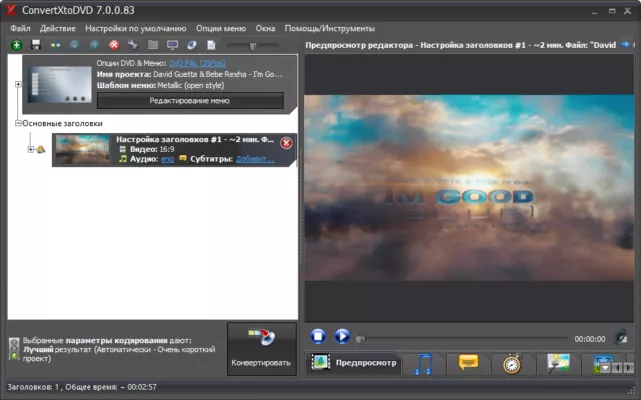Open the subtitles speech bubble tab
641x400 pixels.
pyautogui.click(x=468, y=363)
